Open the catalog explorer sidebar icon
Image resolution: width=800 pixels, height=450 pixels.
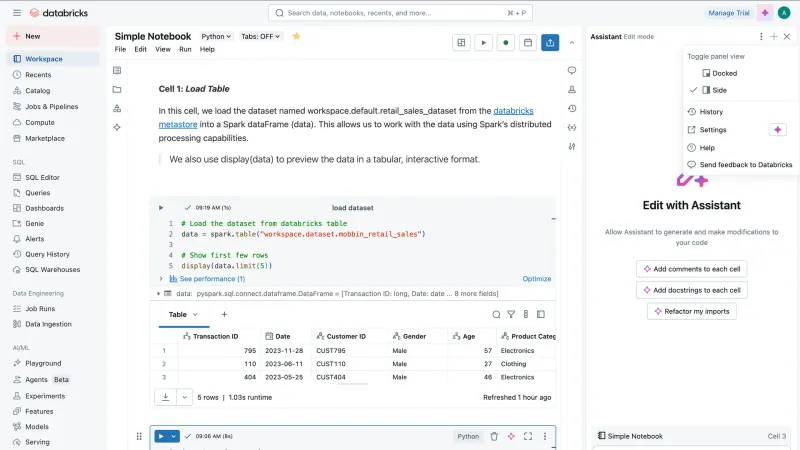117,108
